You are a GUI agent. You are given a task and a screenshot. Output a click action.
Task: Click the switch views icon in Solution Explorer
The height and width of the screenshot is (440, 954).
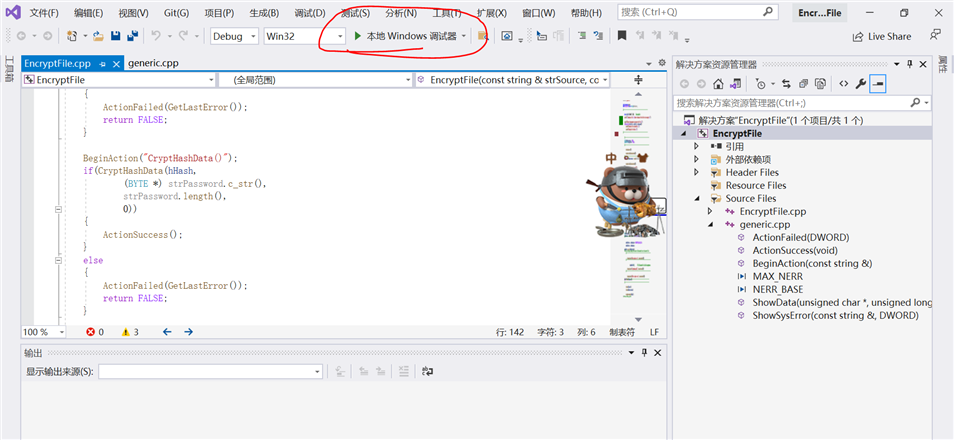736,84
